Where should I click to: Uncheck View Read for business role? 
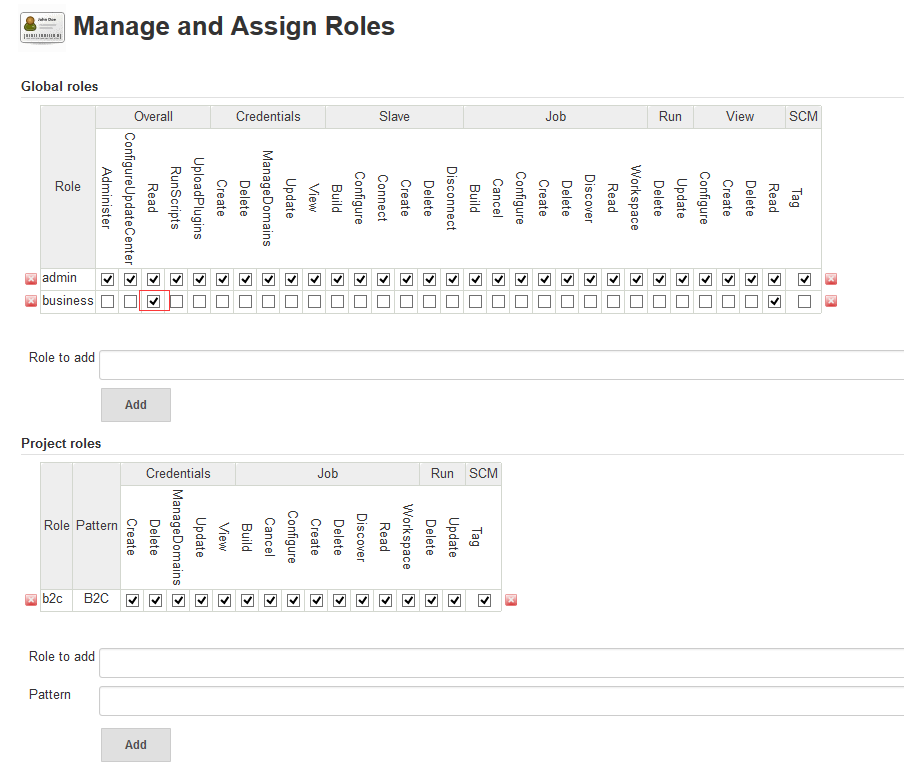coord(774,301)
